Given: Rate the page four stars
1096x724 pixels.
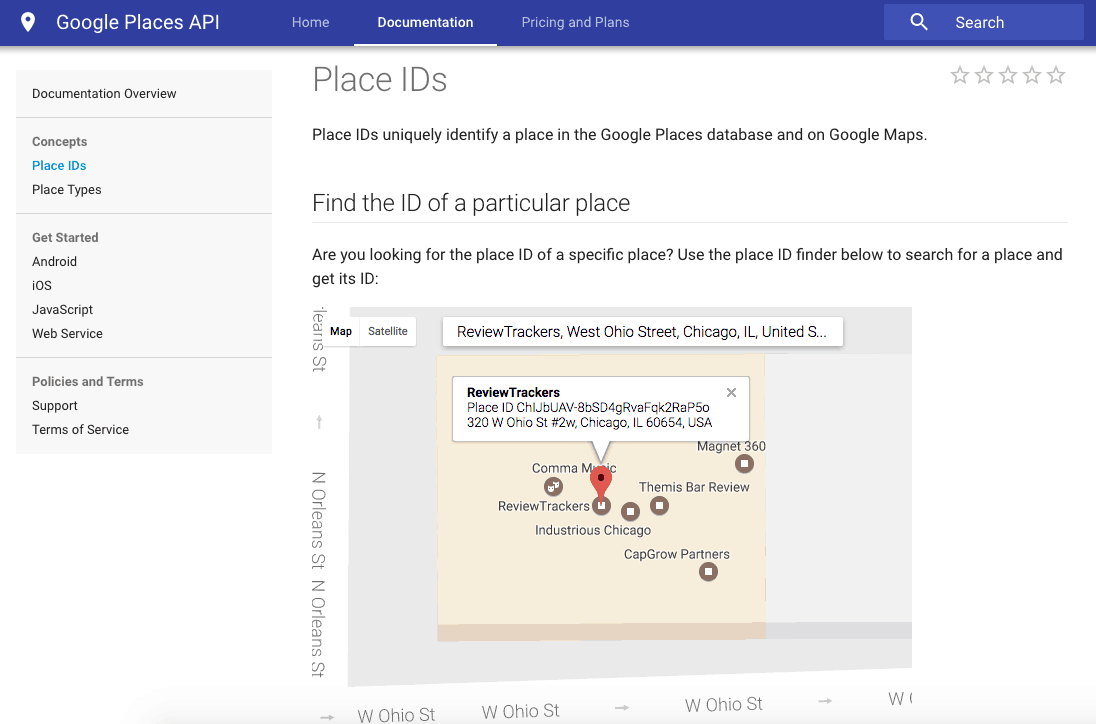Looking at the screenshot, I should coord(1032,75).
